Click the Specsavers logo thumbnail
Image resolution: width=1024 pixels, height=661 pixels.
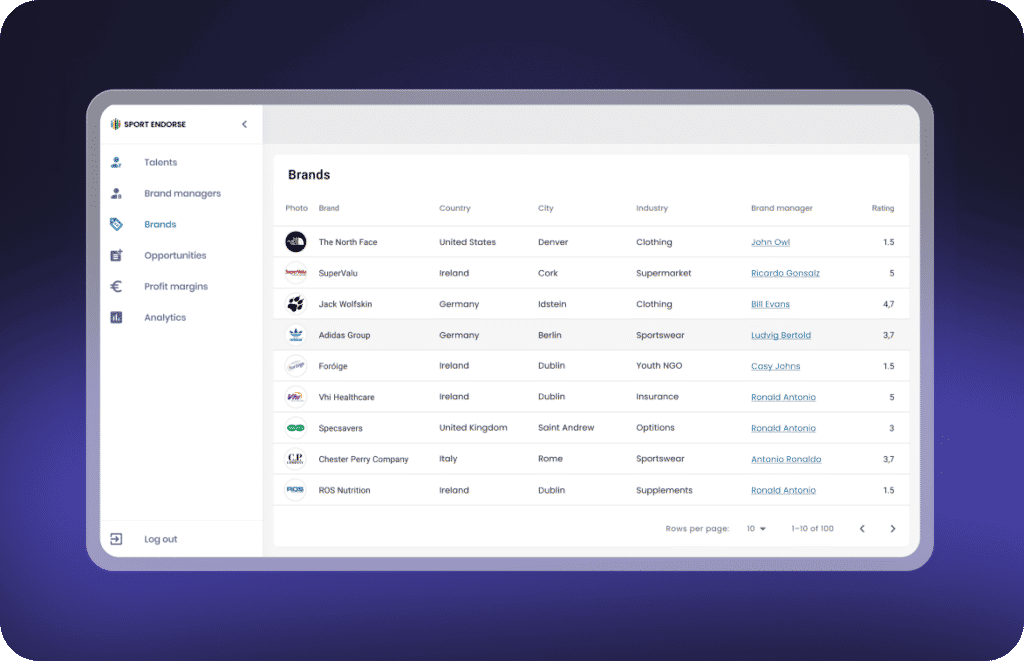point(296,428)
